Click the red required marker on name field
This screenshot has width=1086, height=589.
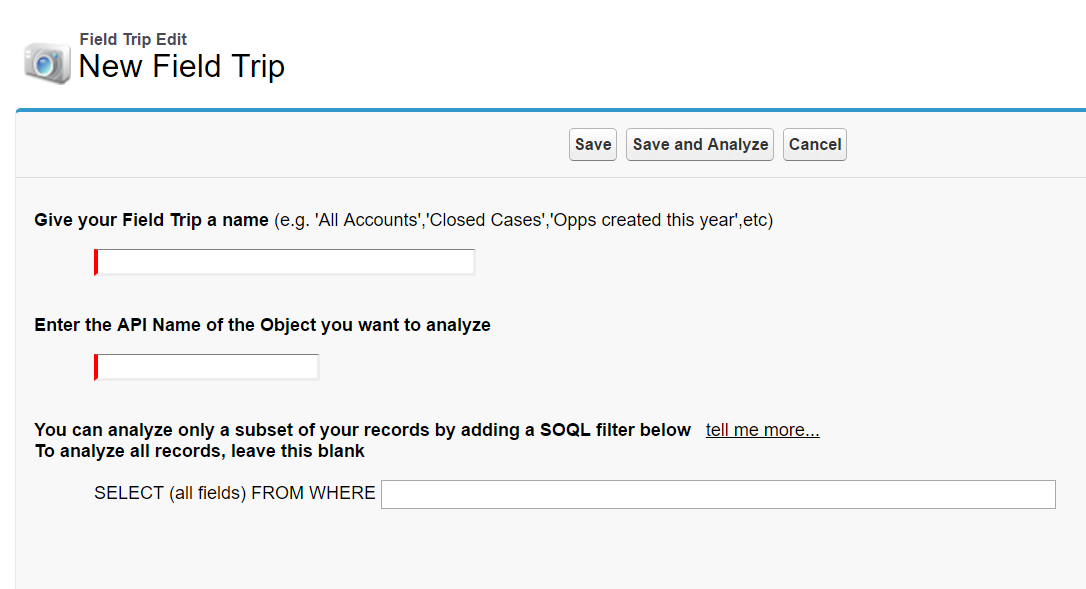(96, 262)
